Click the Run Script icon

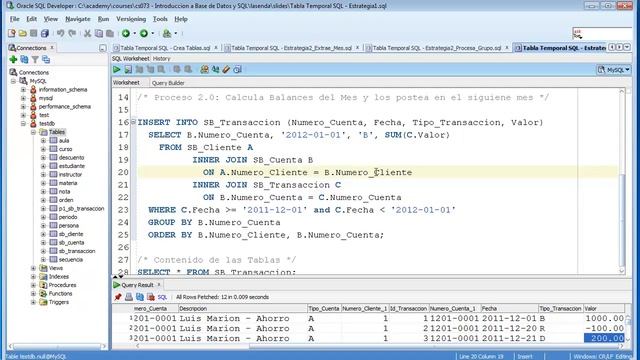click(128, 69)
